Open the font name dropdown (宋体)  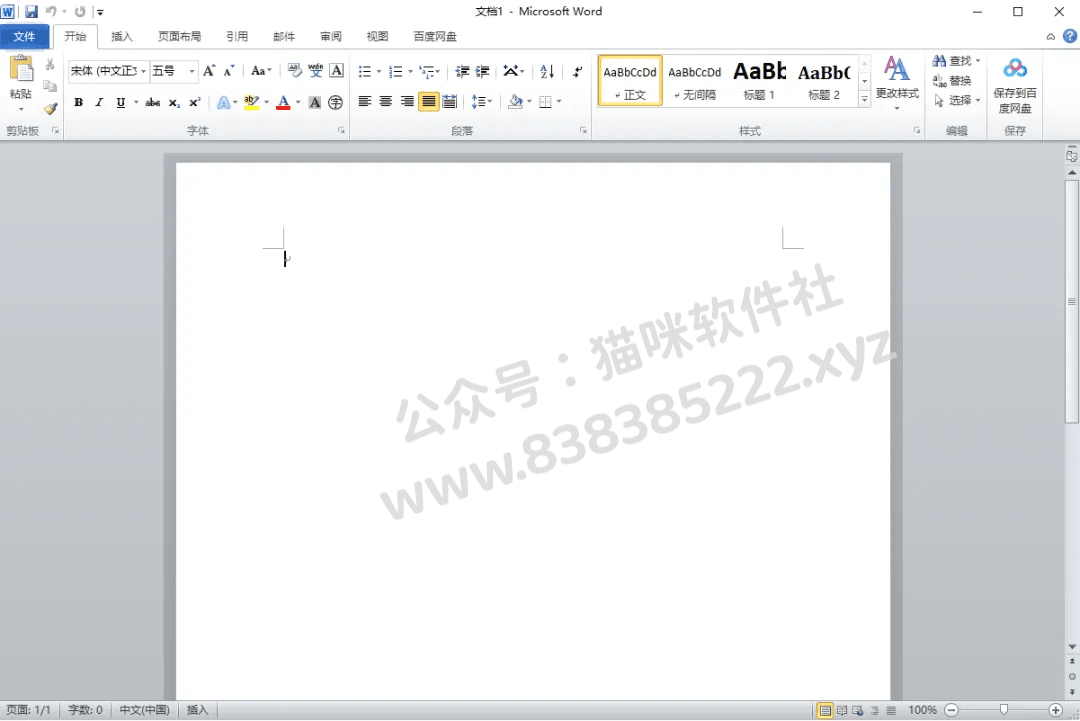(143, 71)
